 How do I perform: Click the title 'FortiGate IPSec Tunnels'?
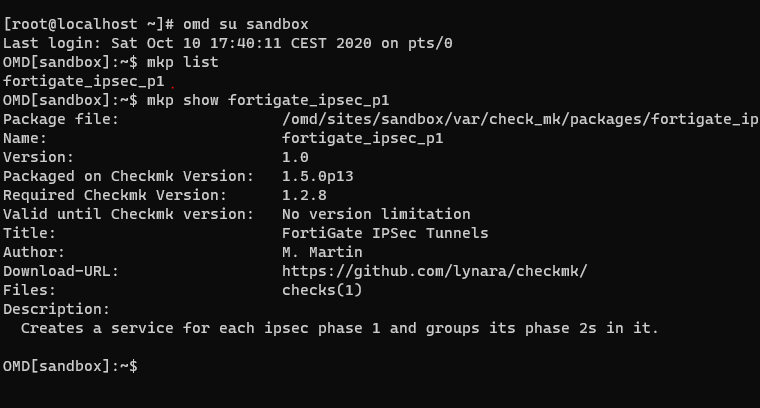point(385,233)
